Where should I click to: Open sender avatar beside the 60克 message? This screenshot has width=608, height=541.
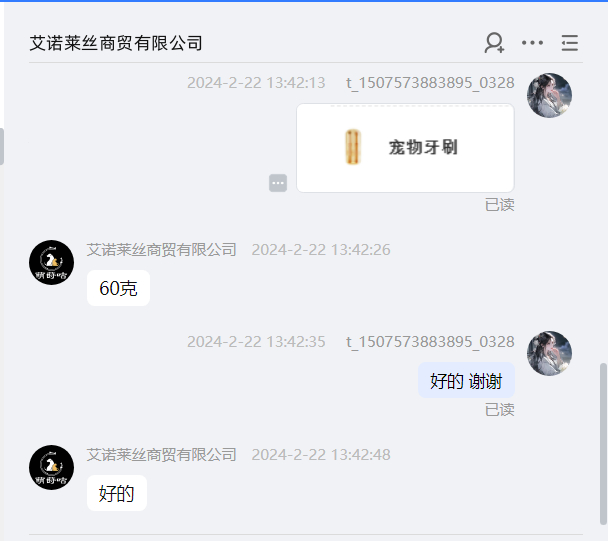(x=52, y=263)
